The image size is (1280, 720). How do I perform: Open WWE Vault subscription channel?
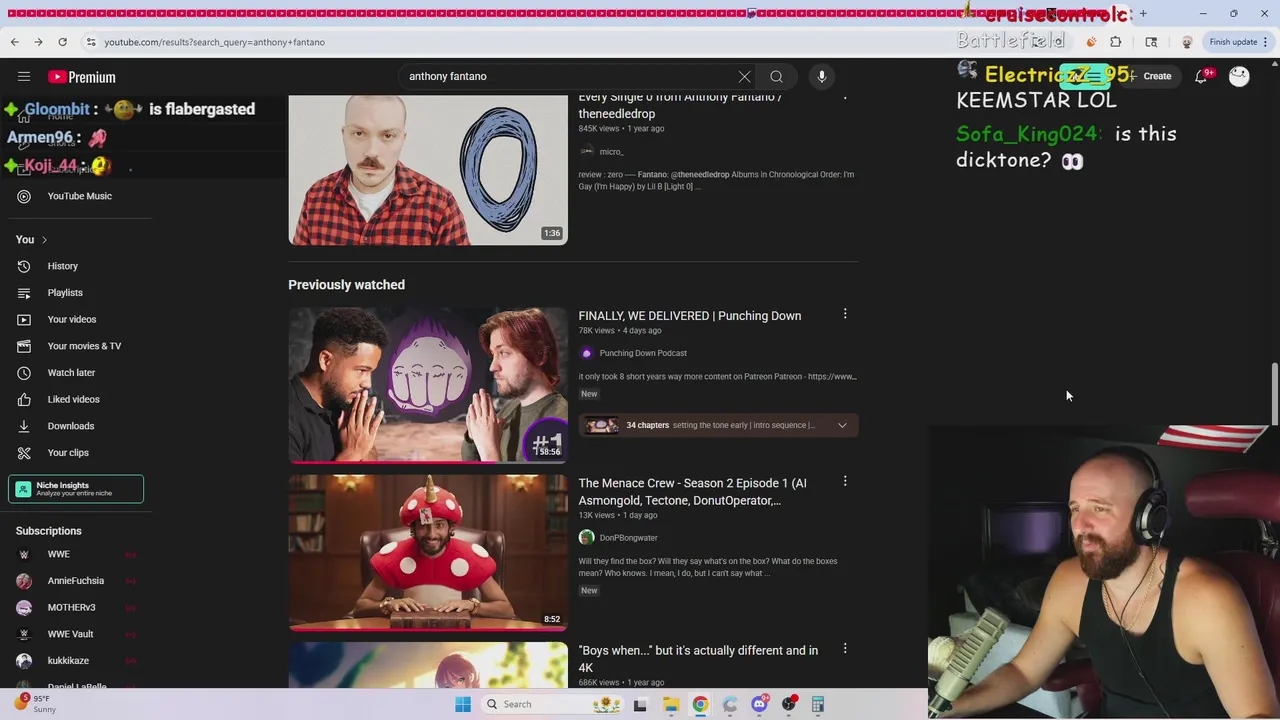(x=70, y=634)
